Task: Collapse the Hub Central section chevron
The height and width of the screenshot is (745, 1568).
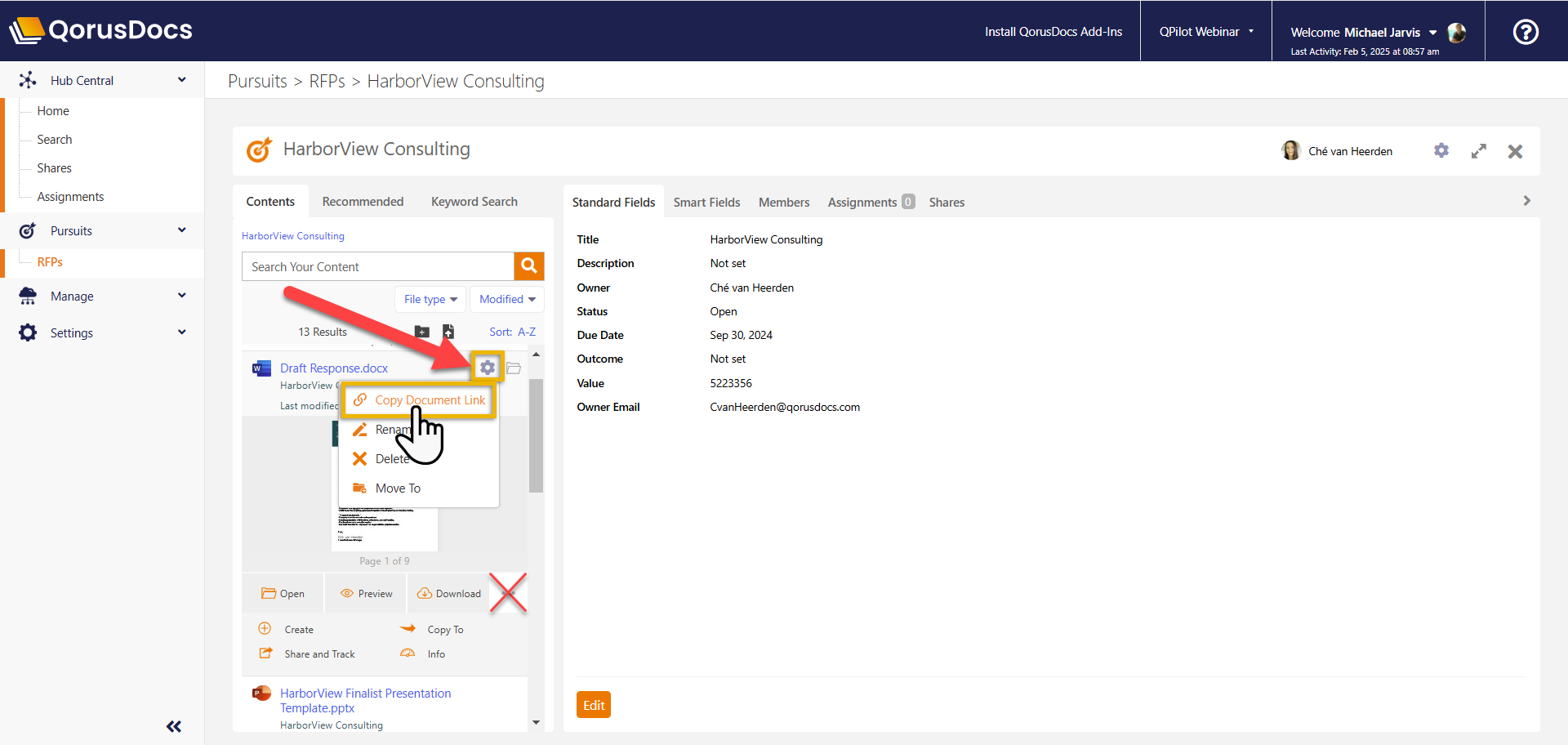Action: pyautogui.click(x=181, y=79)
